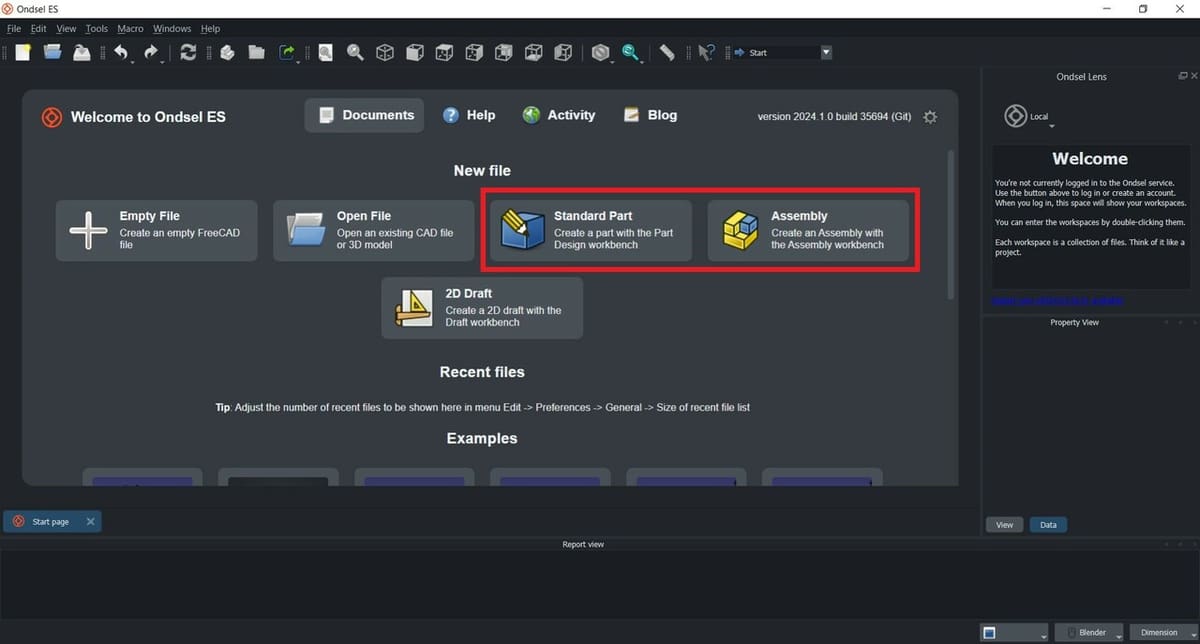Switch to the Help tab on Start page

[469, 115]
